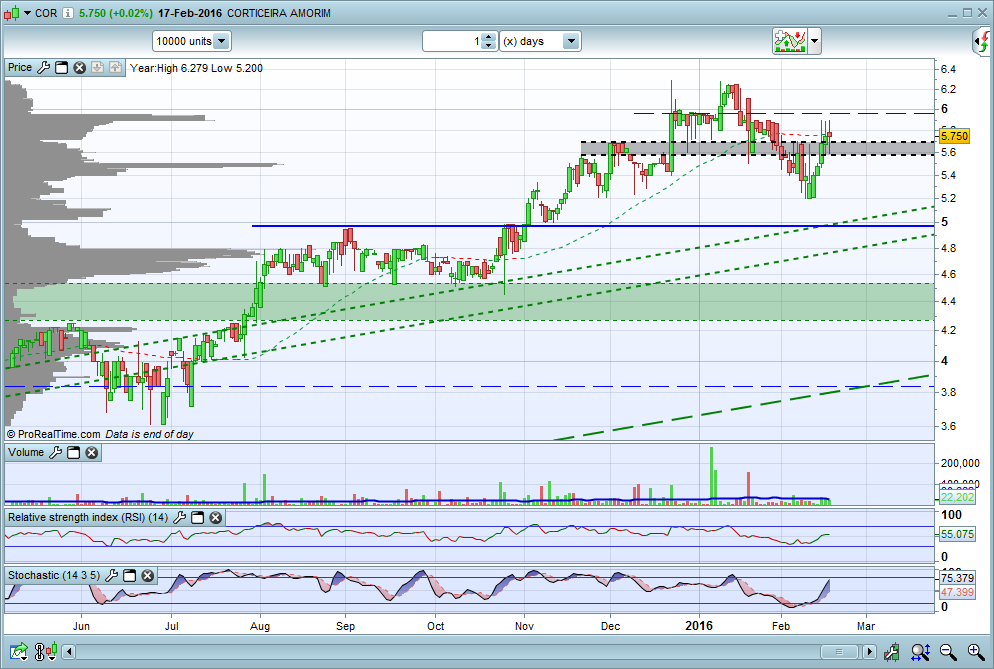Zoom out on the chart
The height and width of the screenshot is (669, 994).
[x=948, y=651]
